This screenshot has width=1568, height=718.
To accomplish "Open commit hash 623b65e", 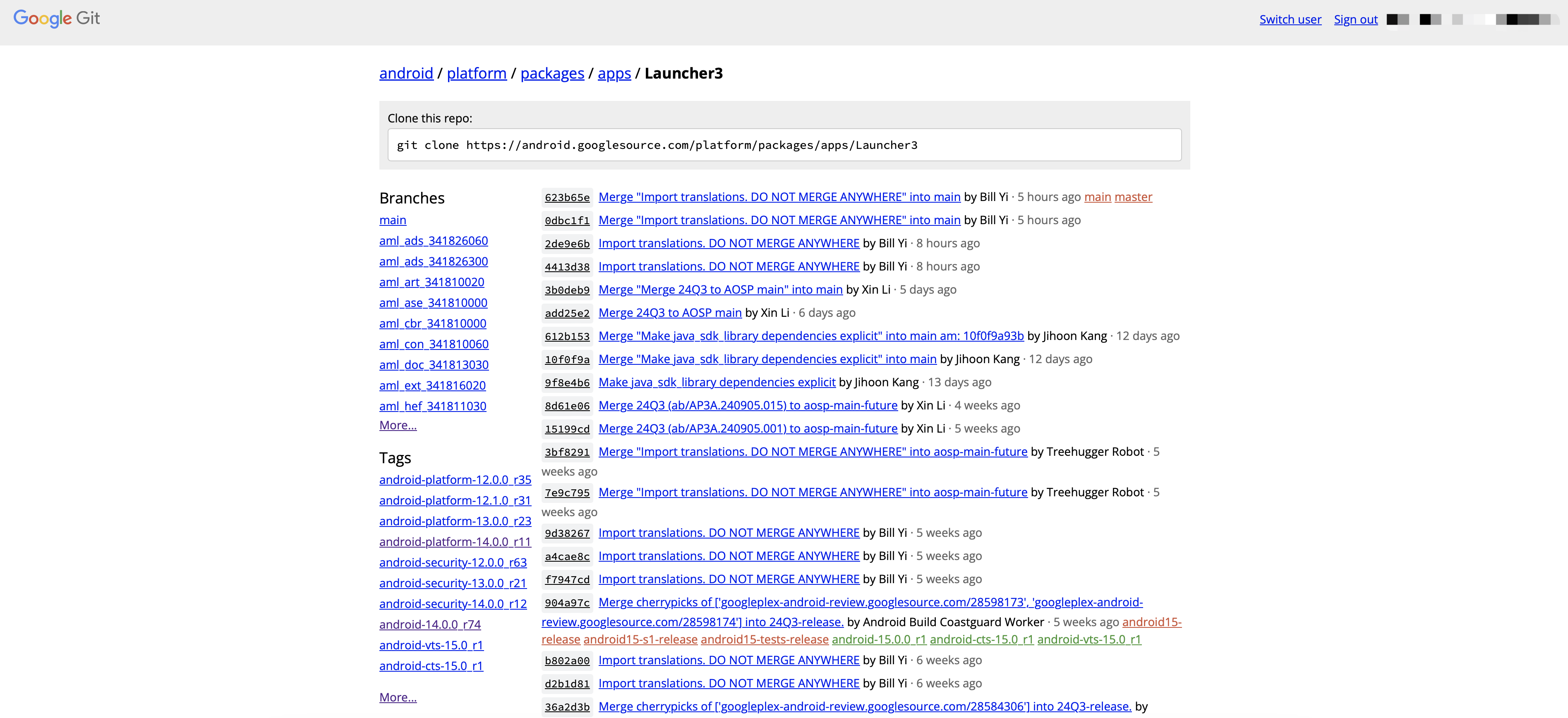I will (x=567, y=197).
